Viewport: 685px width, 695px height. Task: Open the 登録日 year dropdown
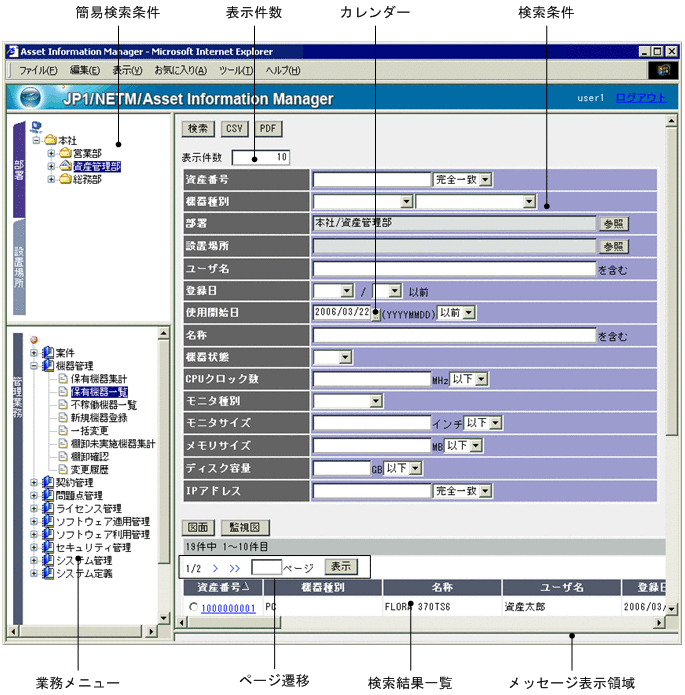click(x=347, y=291)
